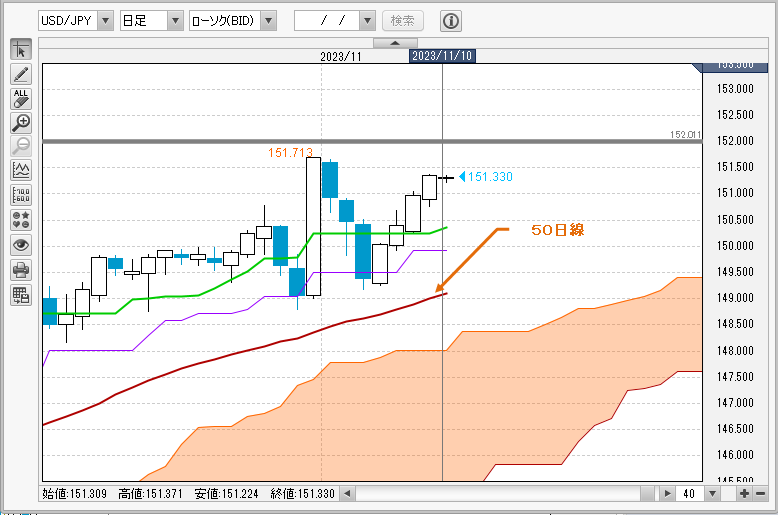This screenshot has height=515, width=778.
Task: Increase the bar count with plus button
Action: [744, 494]
